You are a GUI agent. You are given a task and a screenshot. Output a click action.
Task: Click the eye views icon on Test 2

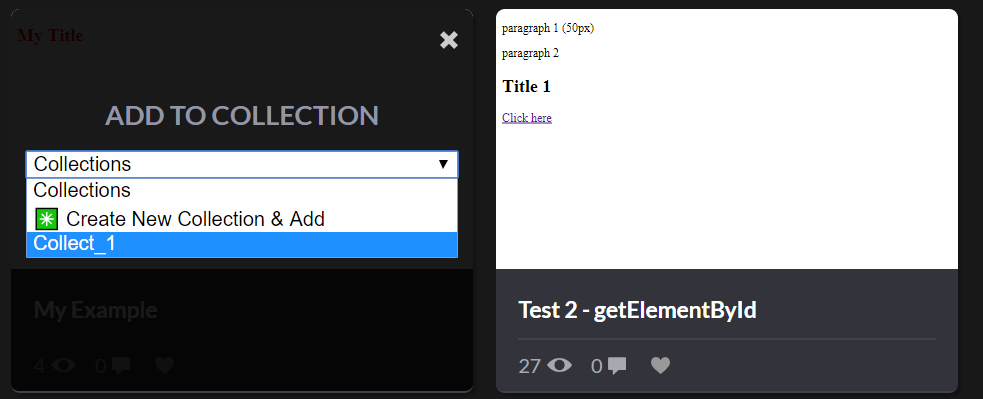click(x=559, y=365)
